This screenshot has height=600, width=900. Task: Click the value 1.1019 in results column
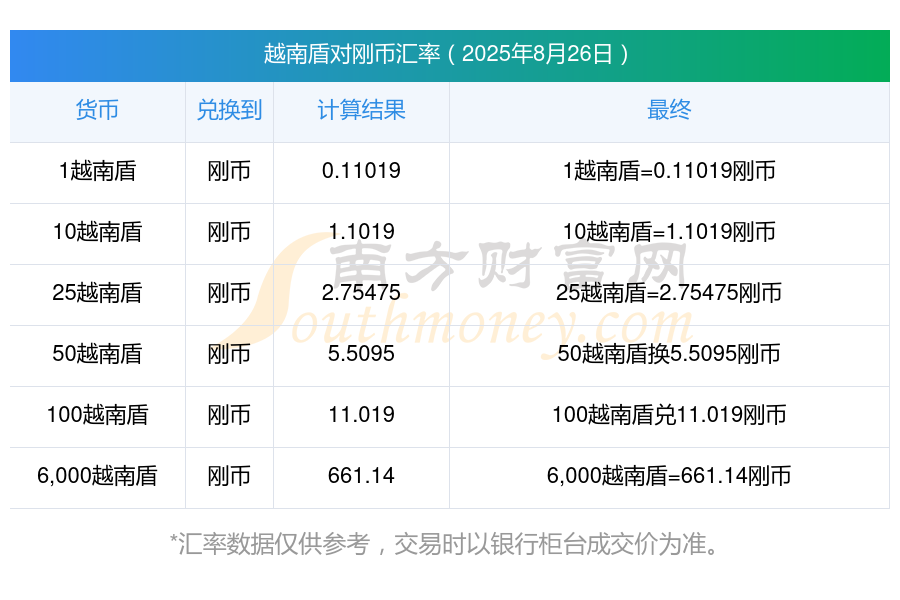pos(361,232)
